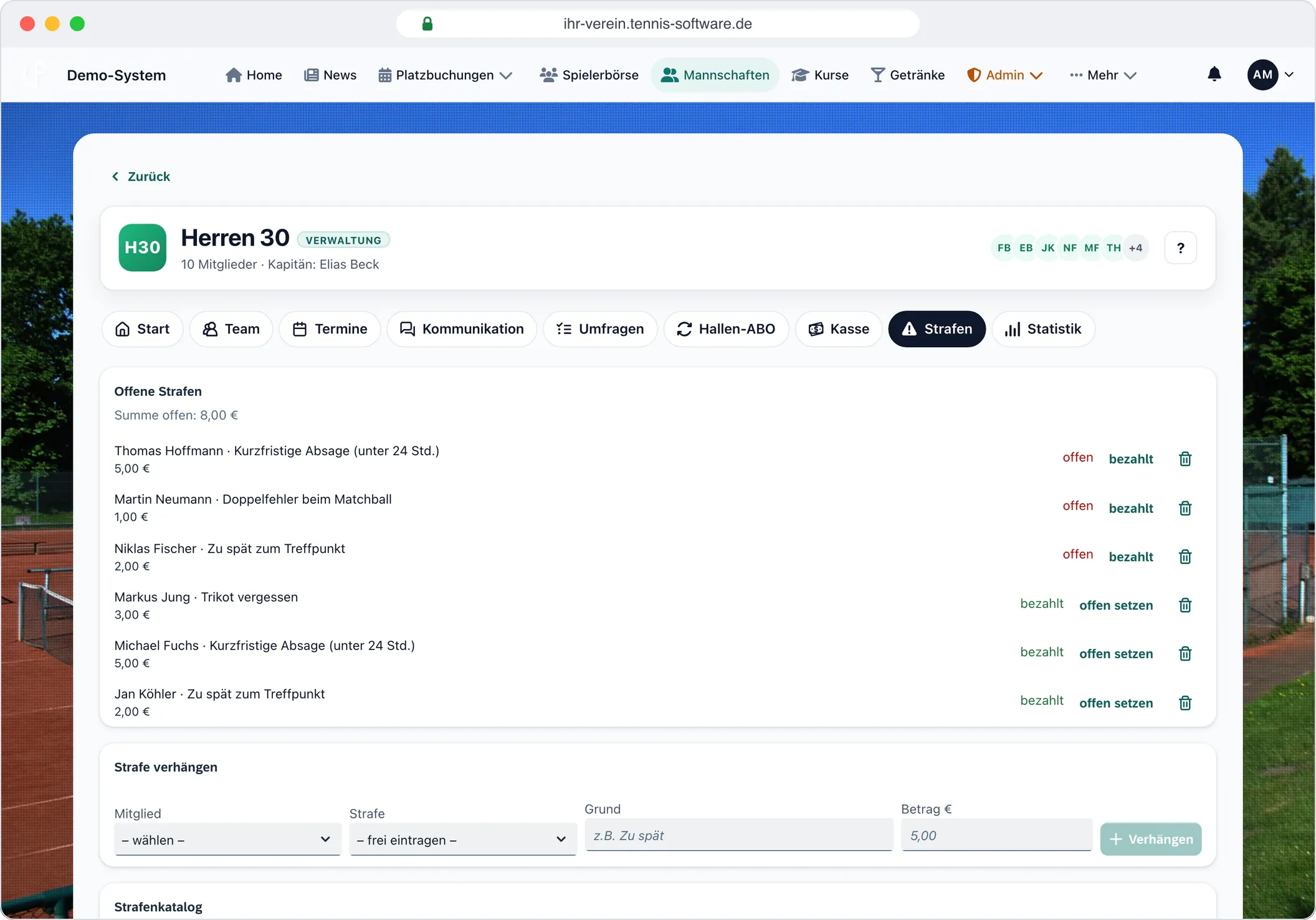
Task: Delete Markus Jung's Trikot vergessen penalty
Action: coord(1185,605)
